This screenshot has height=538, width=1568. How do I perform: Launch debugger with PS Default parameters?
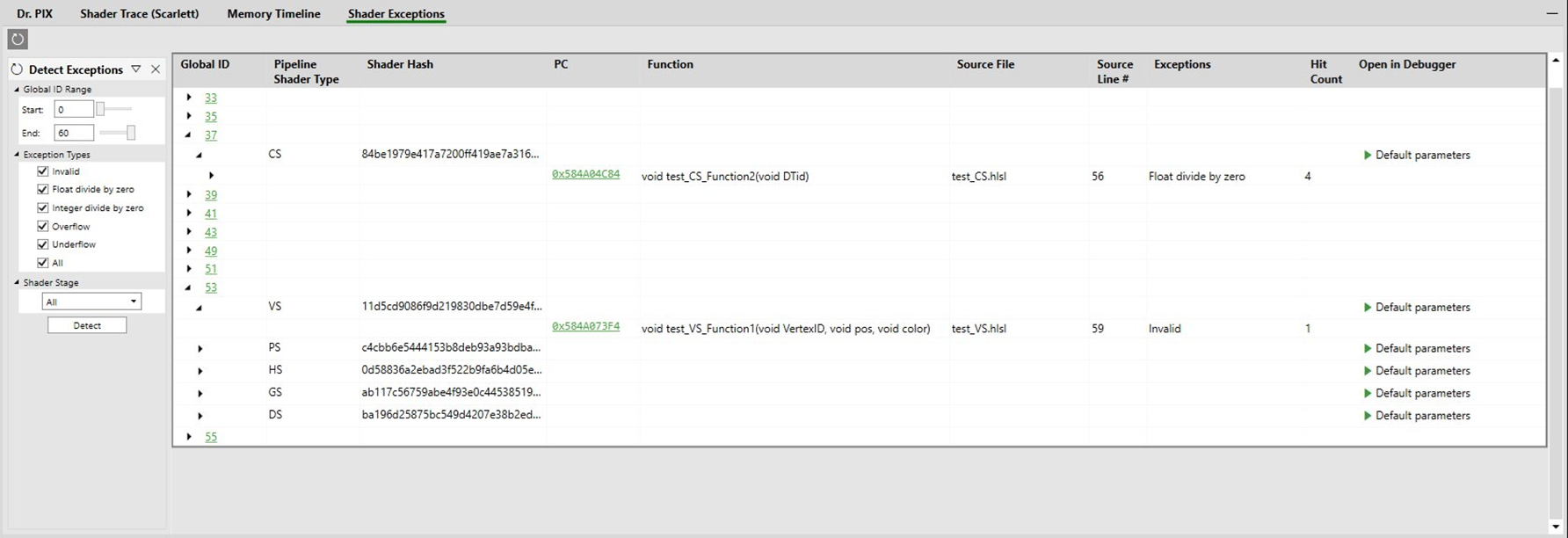click(x=1416, y=348)
